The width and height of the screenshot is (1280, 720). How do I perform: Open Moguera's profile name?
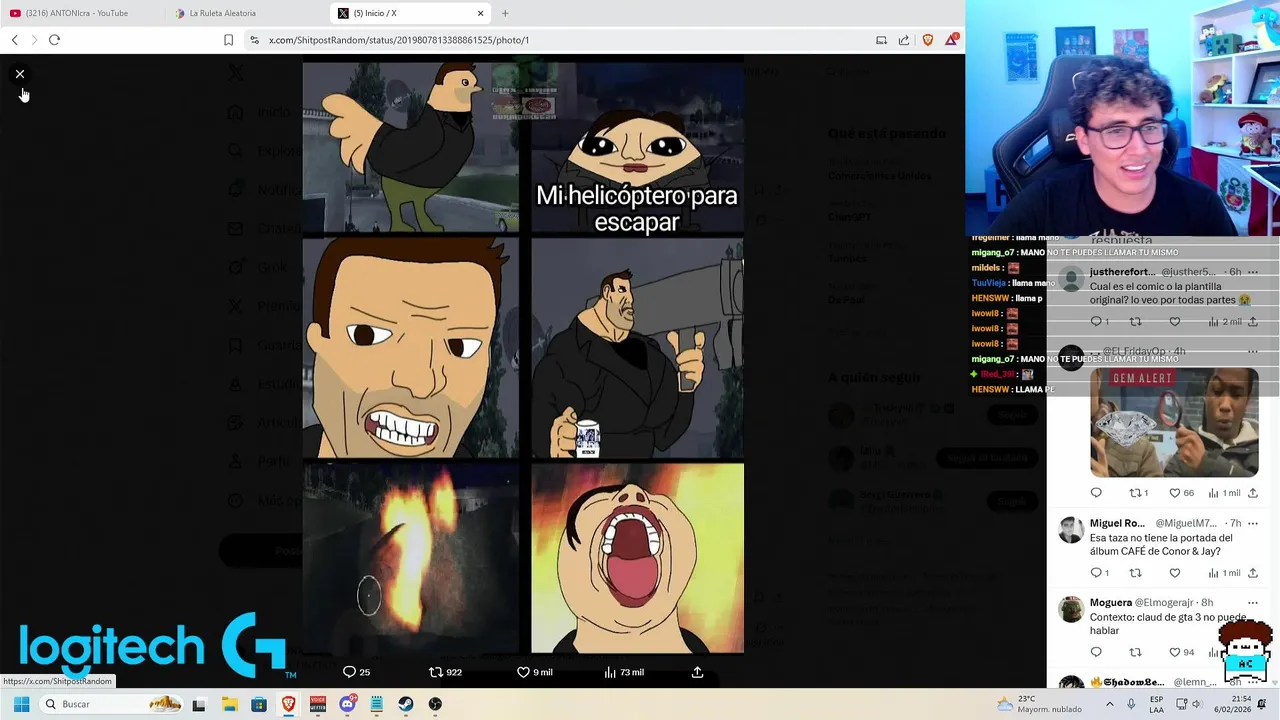pyautogui.click(x=1110, y=603)
